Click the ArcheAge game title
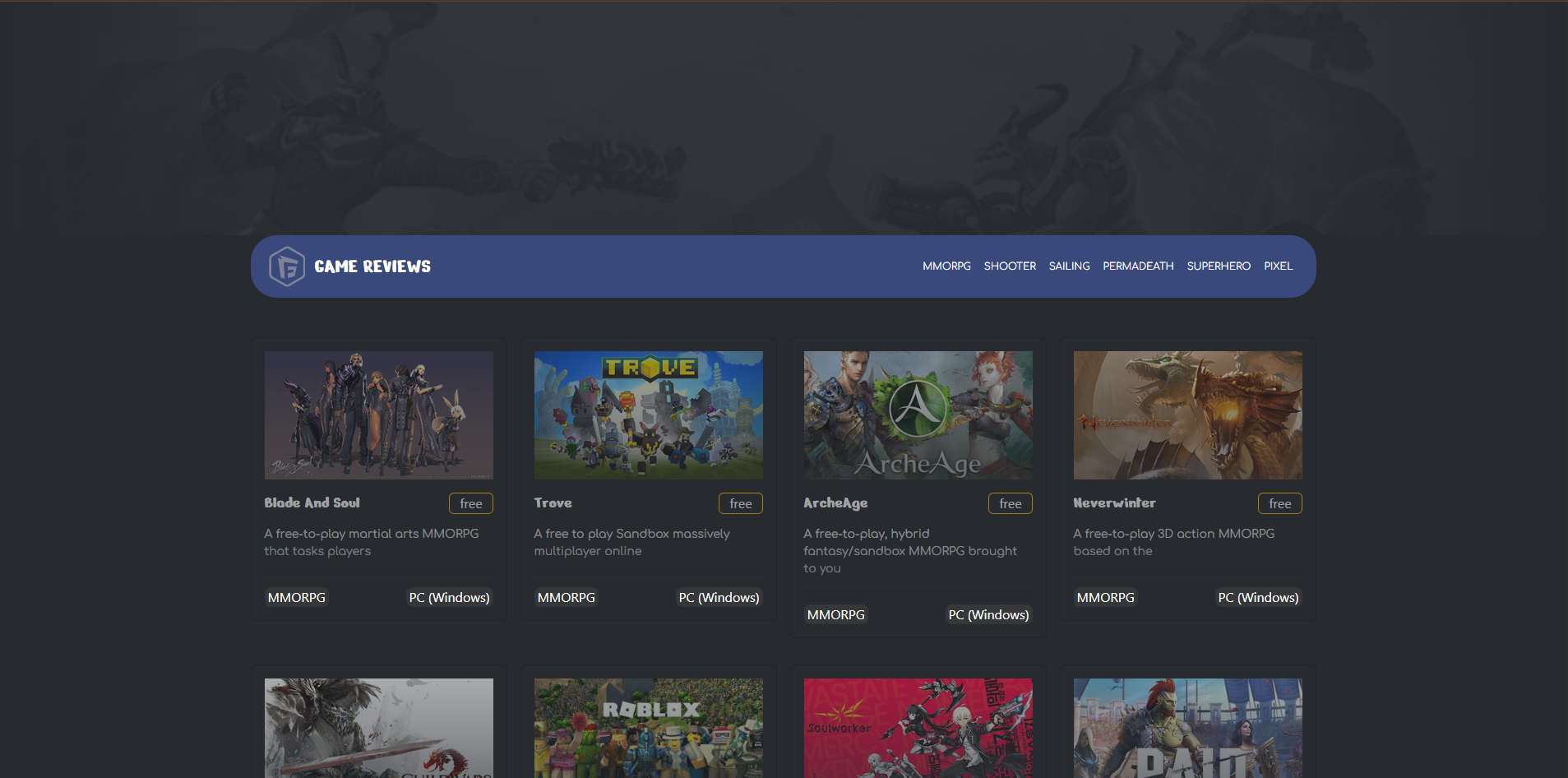1568x778 pixels. point(836,502)
